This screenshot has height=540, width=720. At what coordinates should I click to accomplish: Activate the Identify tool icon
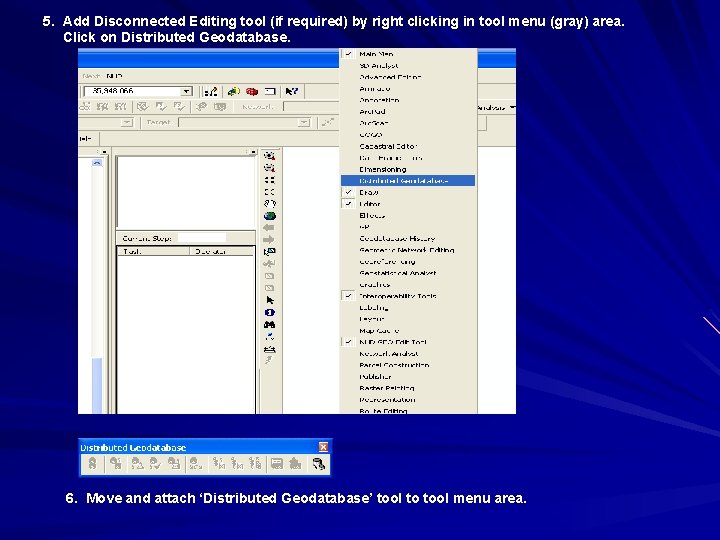coord(270,312)
